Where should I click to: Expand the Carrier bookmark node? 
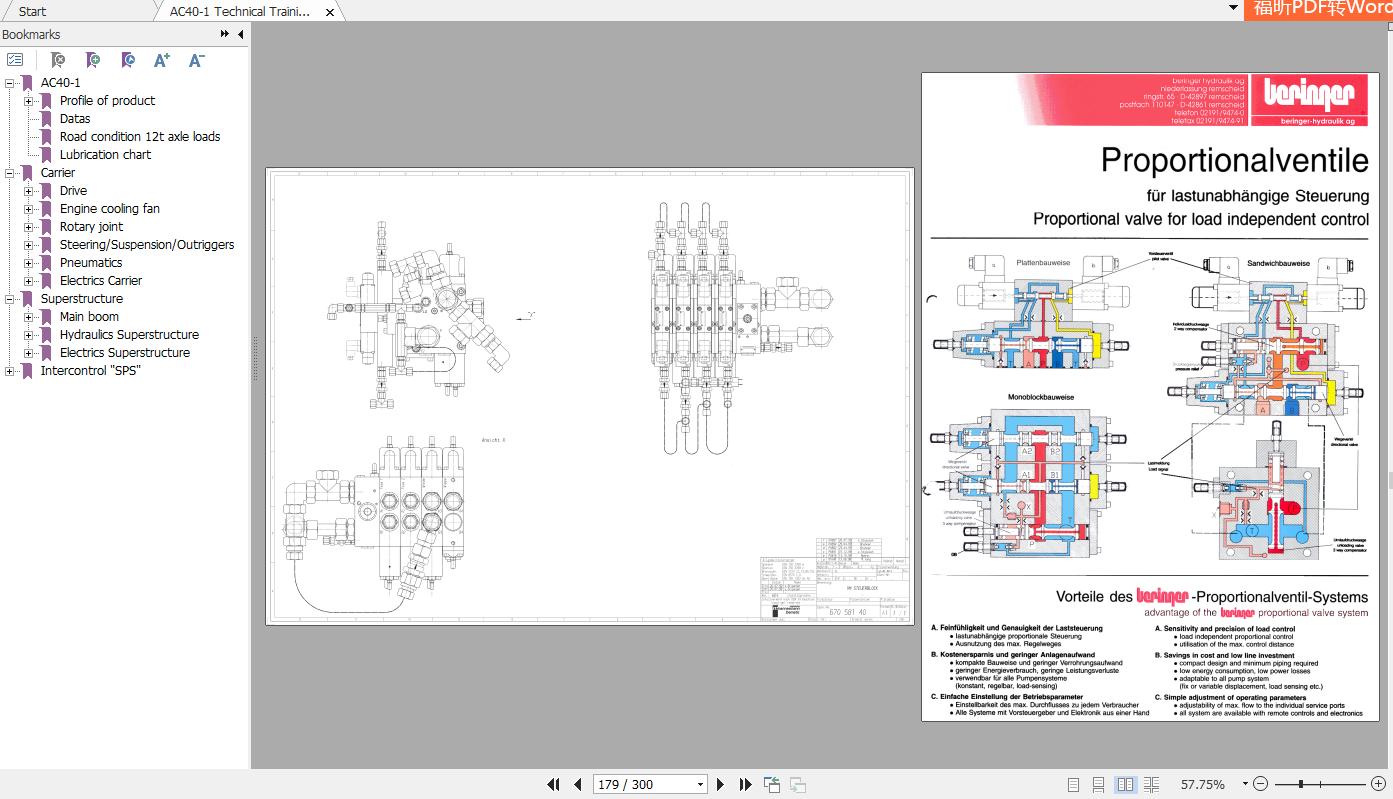pyautogui.click(x=9, y=172)
